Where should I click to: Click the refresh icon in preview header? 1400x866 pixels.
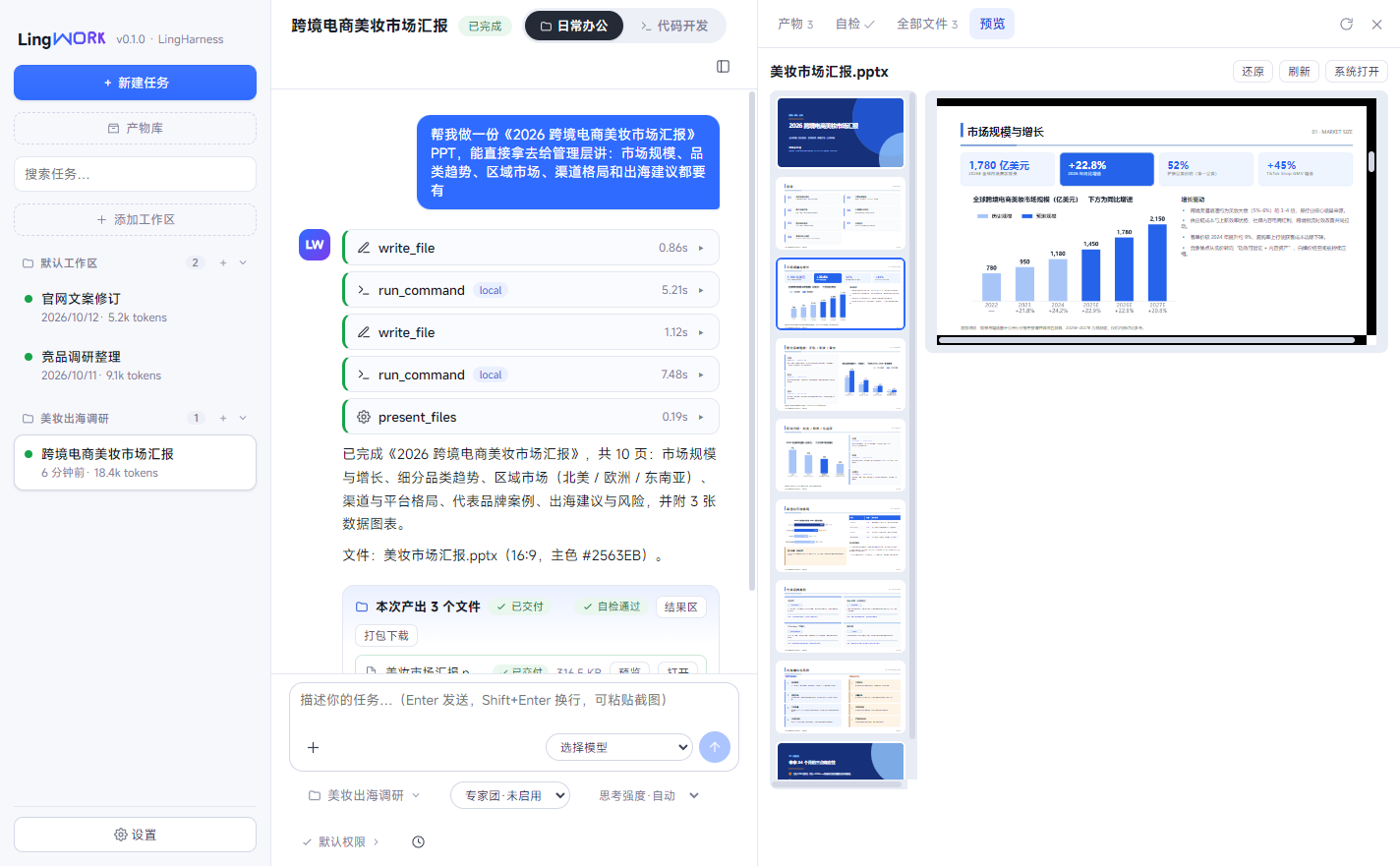click(x=1346, y=24)
